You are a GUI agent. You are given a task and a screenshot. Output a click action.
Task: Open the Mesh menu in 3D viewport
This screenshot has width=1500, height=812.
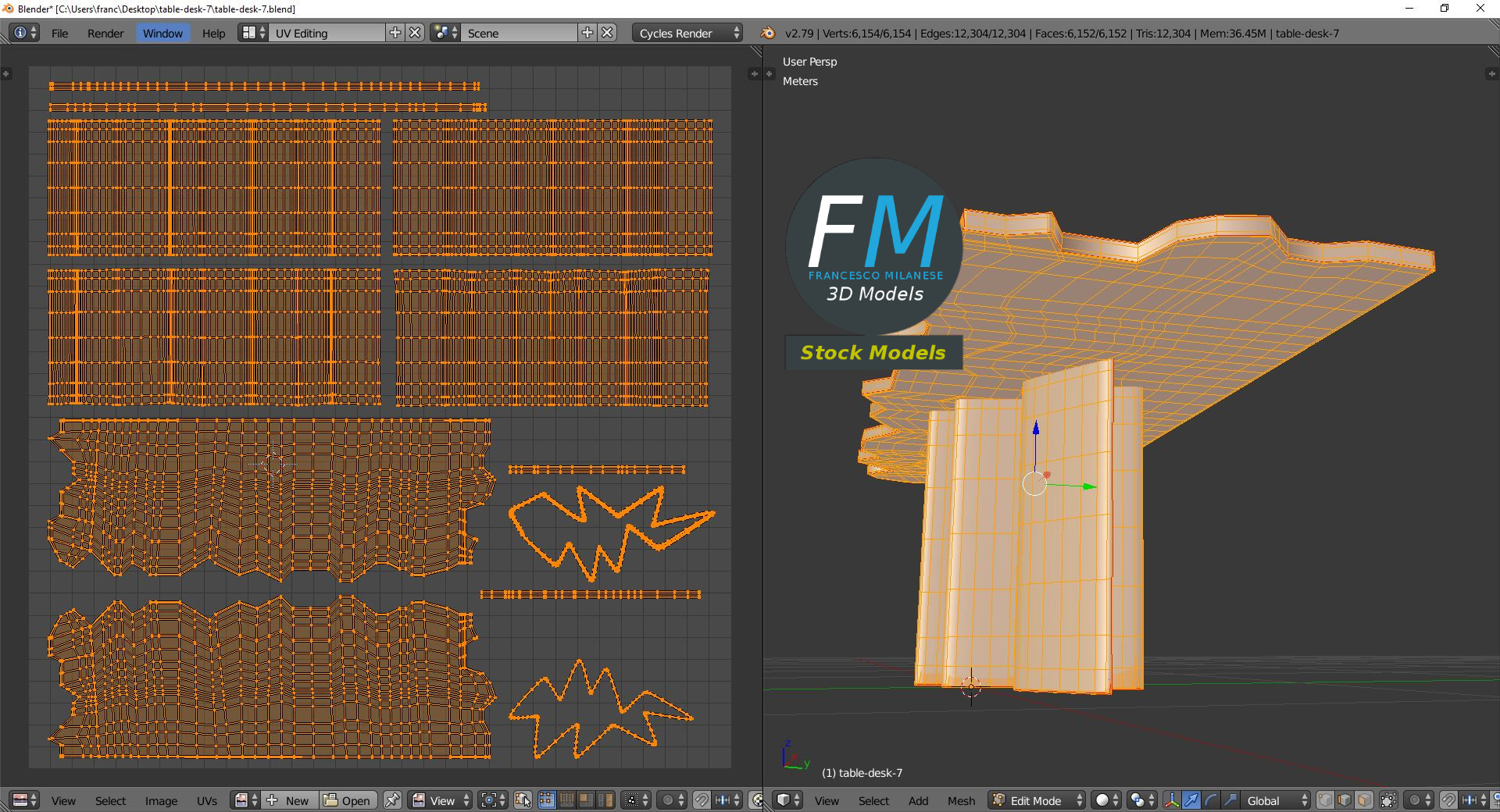961,800
